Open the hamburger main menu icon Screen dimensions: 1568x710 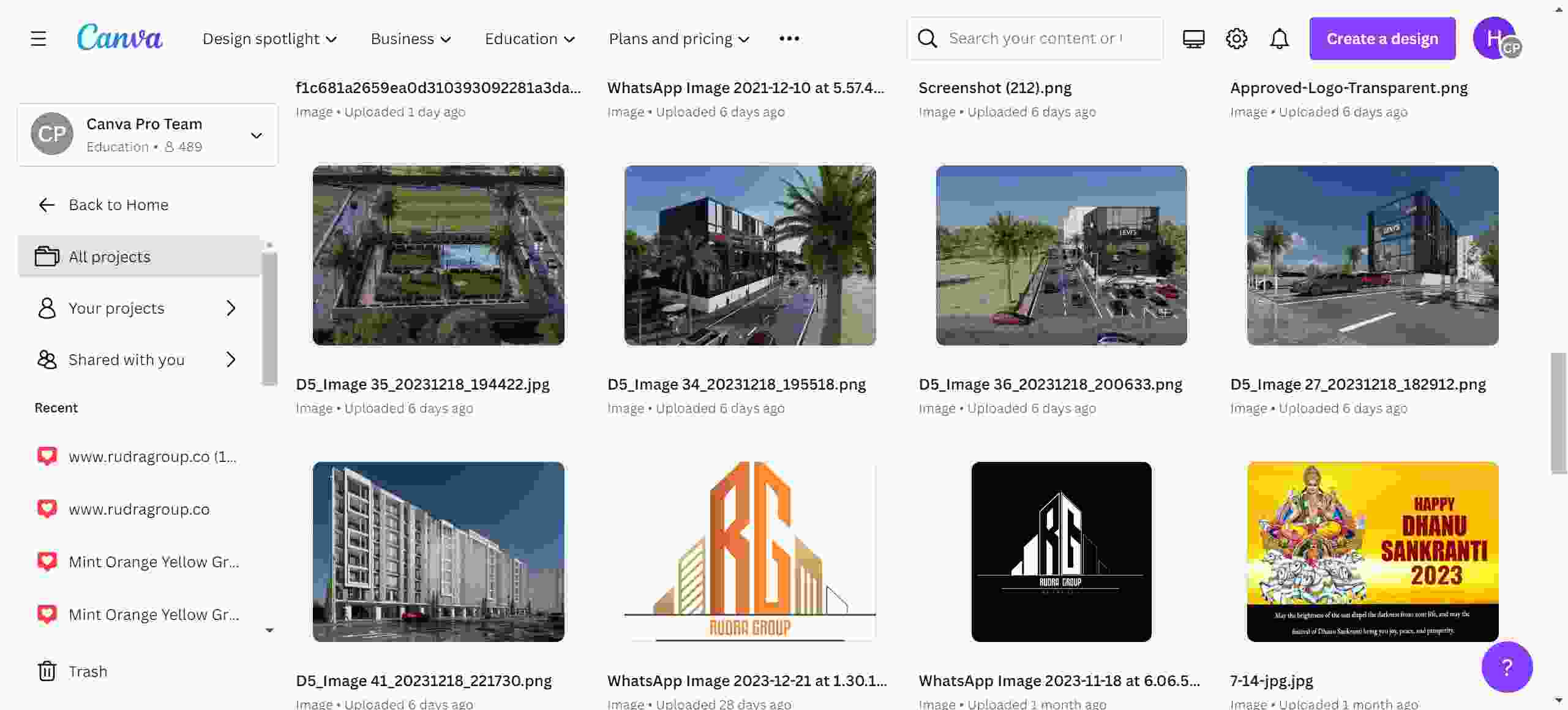tap(39, 39)
